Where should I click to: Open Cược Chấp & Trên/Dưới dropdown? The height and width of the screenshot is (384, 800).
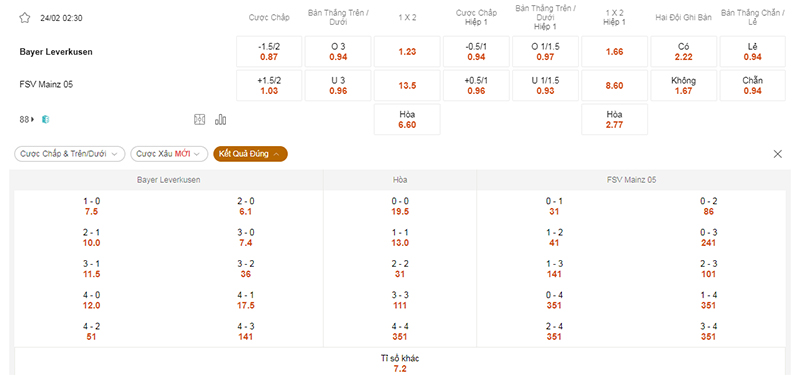[69, 154]
